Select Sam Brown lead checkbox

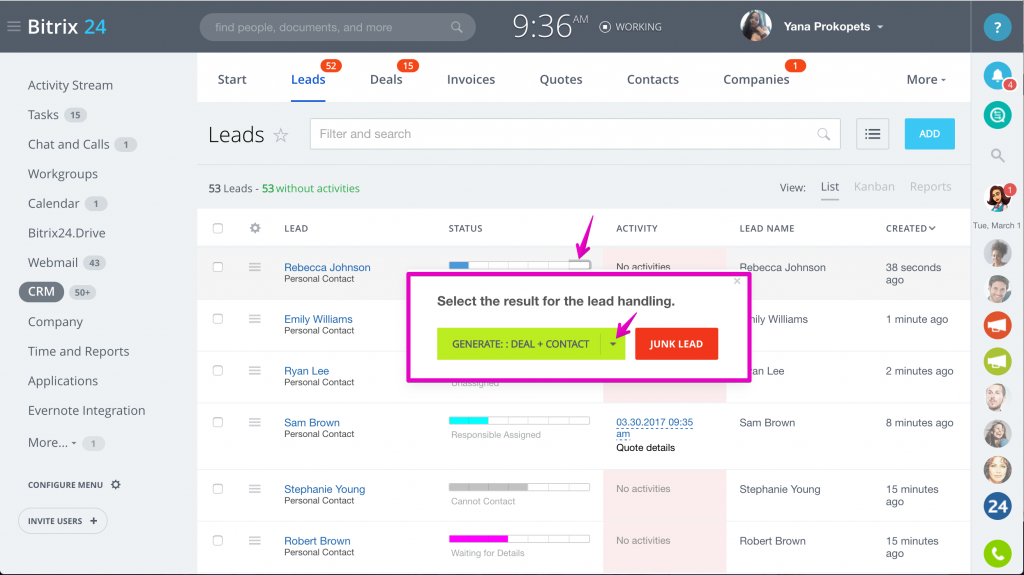point(217,422)
